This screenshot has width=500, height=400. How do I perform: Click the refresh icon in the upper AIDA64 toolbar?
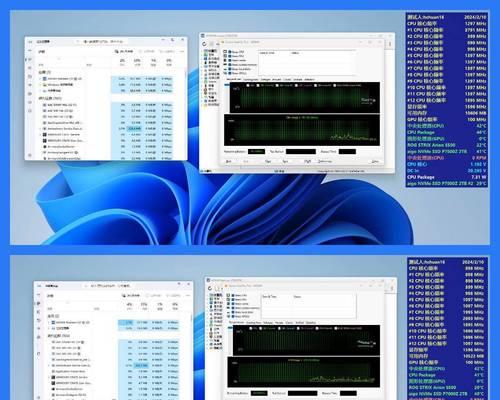(204, 44)
